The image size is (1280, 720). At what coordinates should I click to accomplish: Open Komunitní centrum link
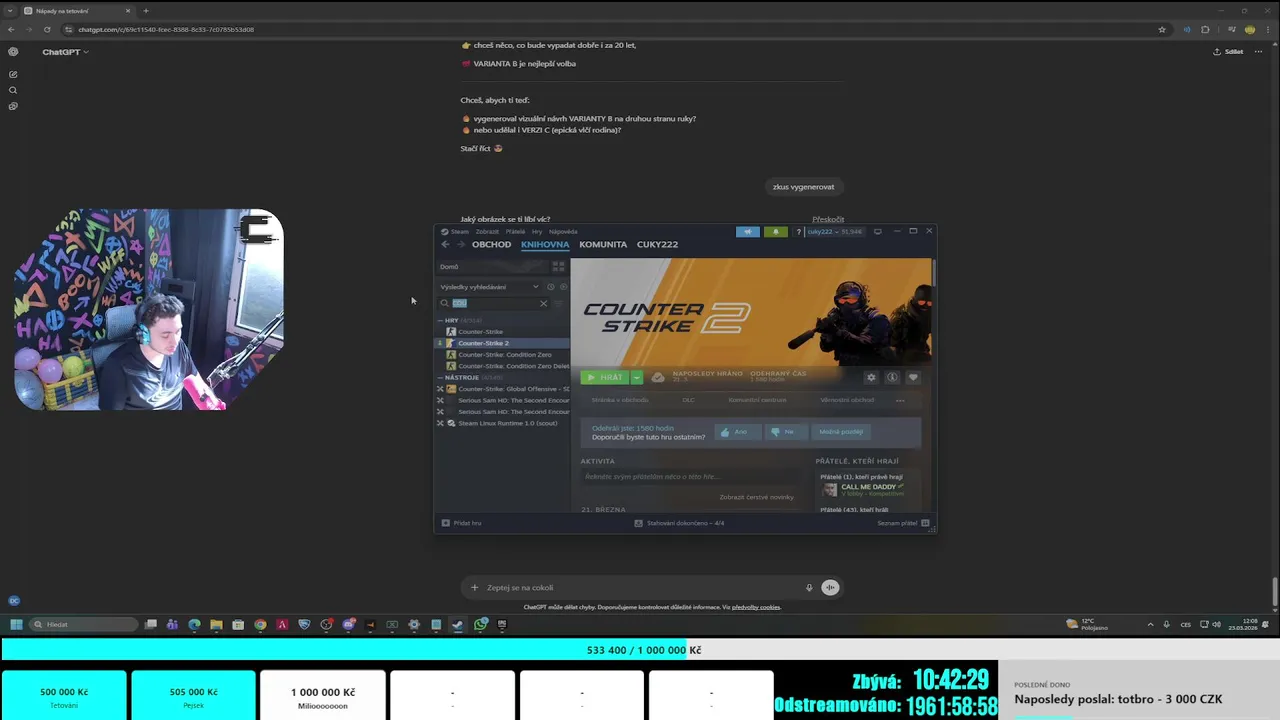point(757,400)
